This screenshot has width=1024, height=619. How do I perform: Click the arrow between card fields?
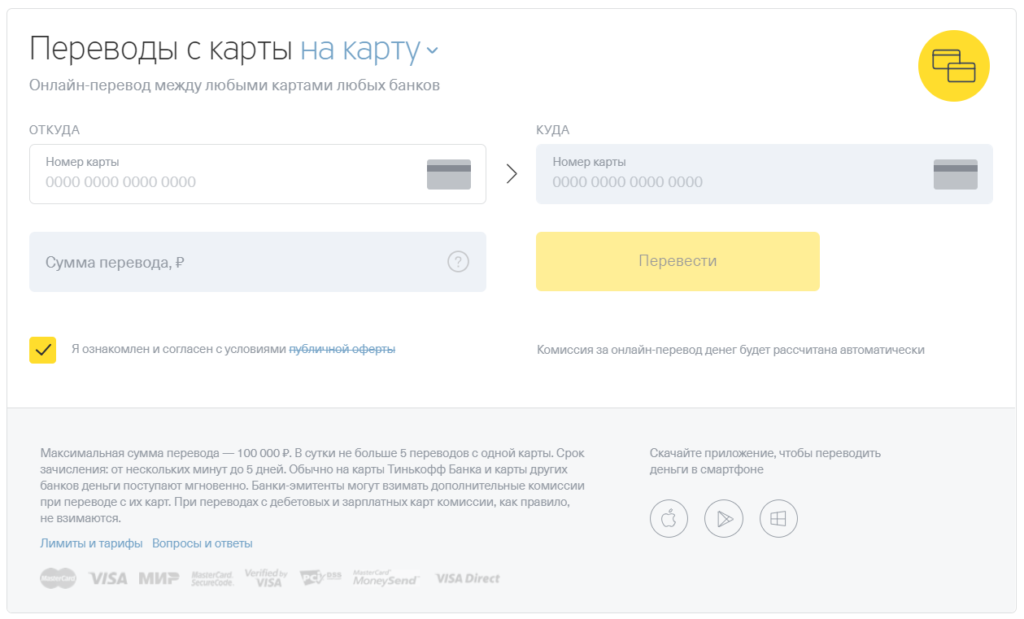tap(511, 174)
